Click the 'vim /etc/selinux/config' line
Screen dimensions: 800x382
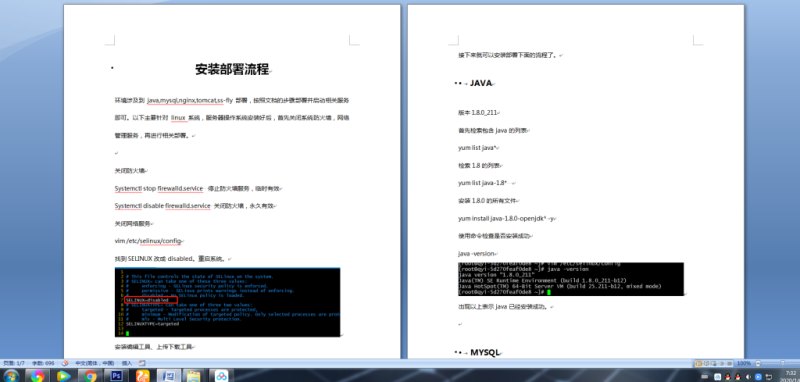pos(148,241)
